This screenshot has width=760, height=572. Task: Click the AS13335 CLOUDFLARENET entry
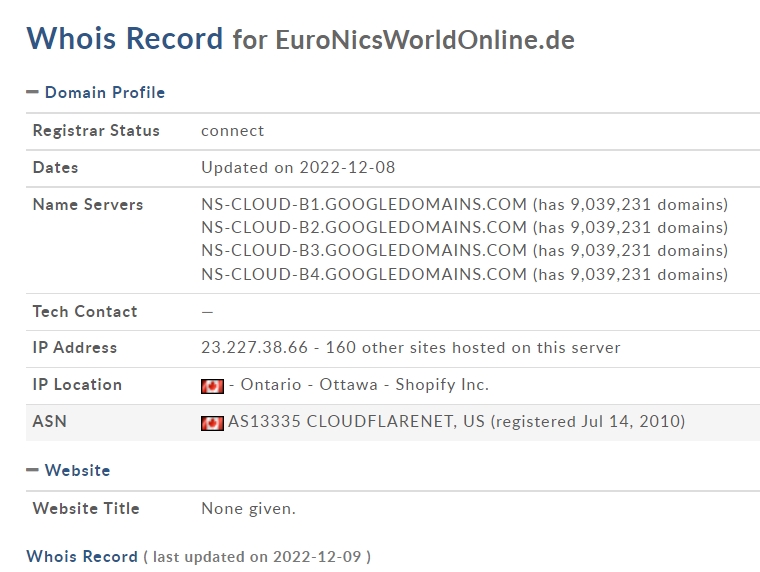click(x=356, y=421)
